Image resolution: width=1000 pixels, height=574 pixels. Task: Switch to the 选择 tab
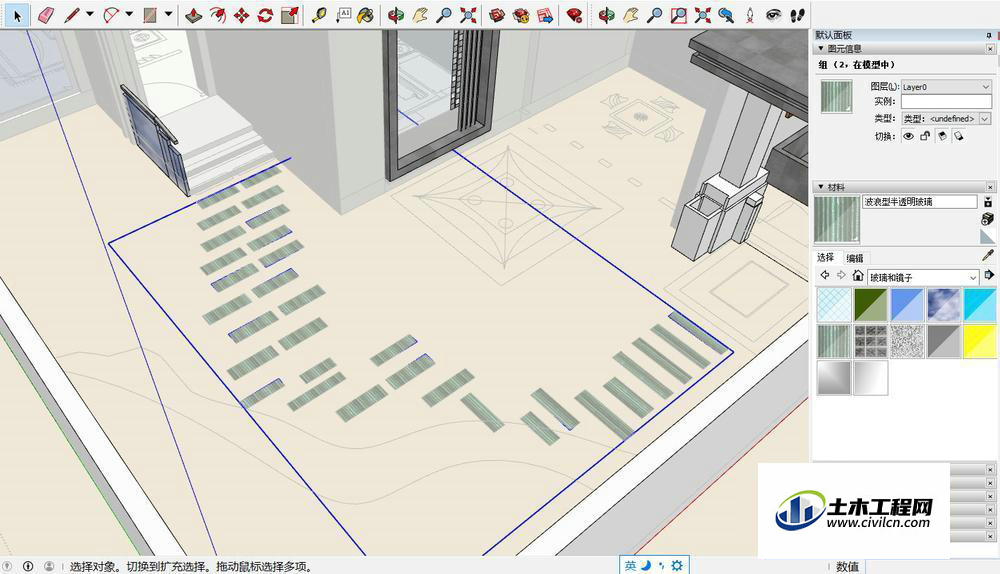pos(825,258)
